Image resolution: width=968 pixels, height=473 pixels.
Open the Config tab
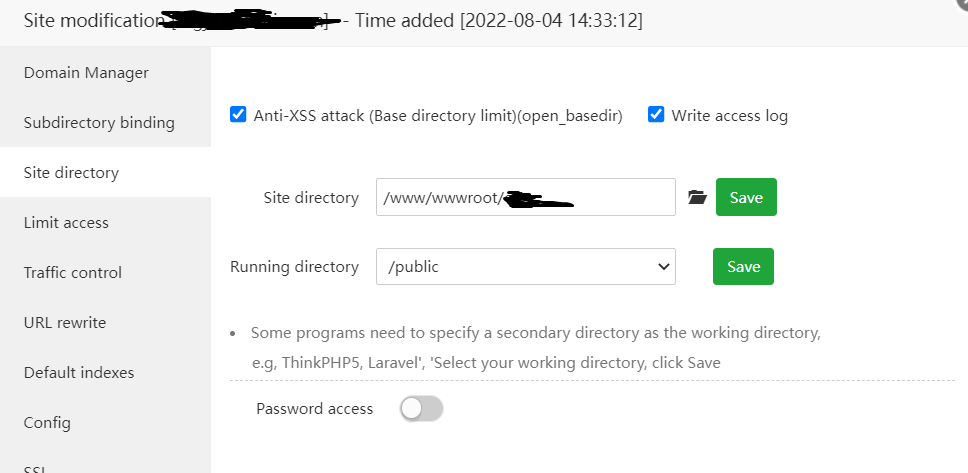pos(47,423)
